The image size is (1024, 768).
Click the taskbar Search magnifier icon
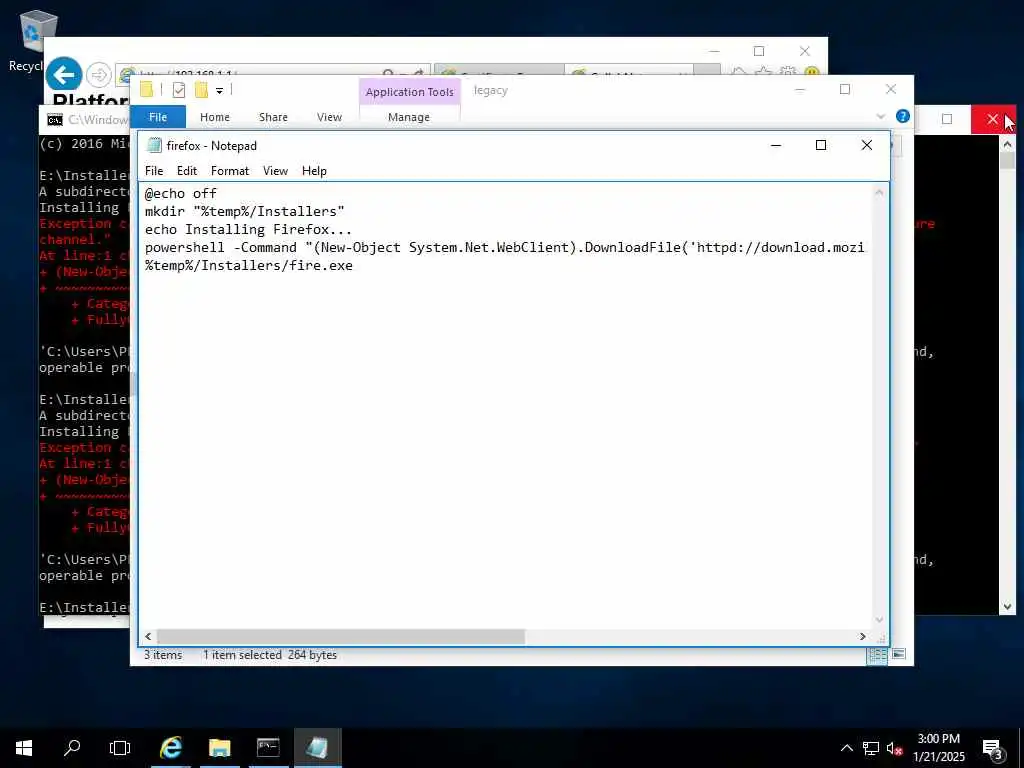[x=72, y=748]
